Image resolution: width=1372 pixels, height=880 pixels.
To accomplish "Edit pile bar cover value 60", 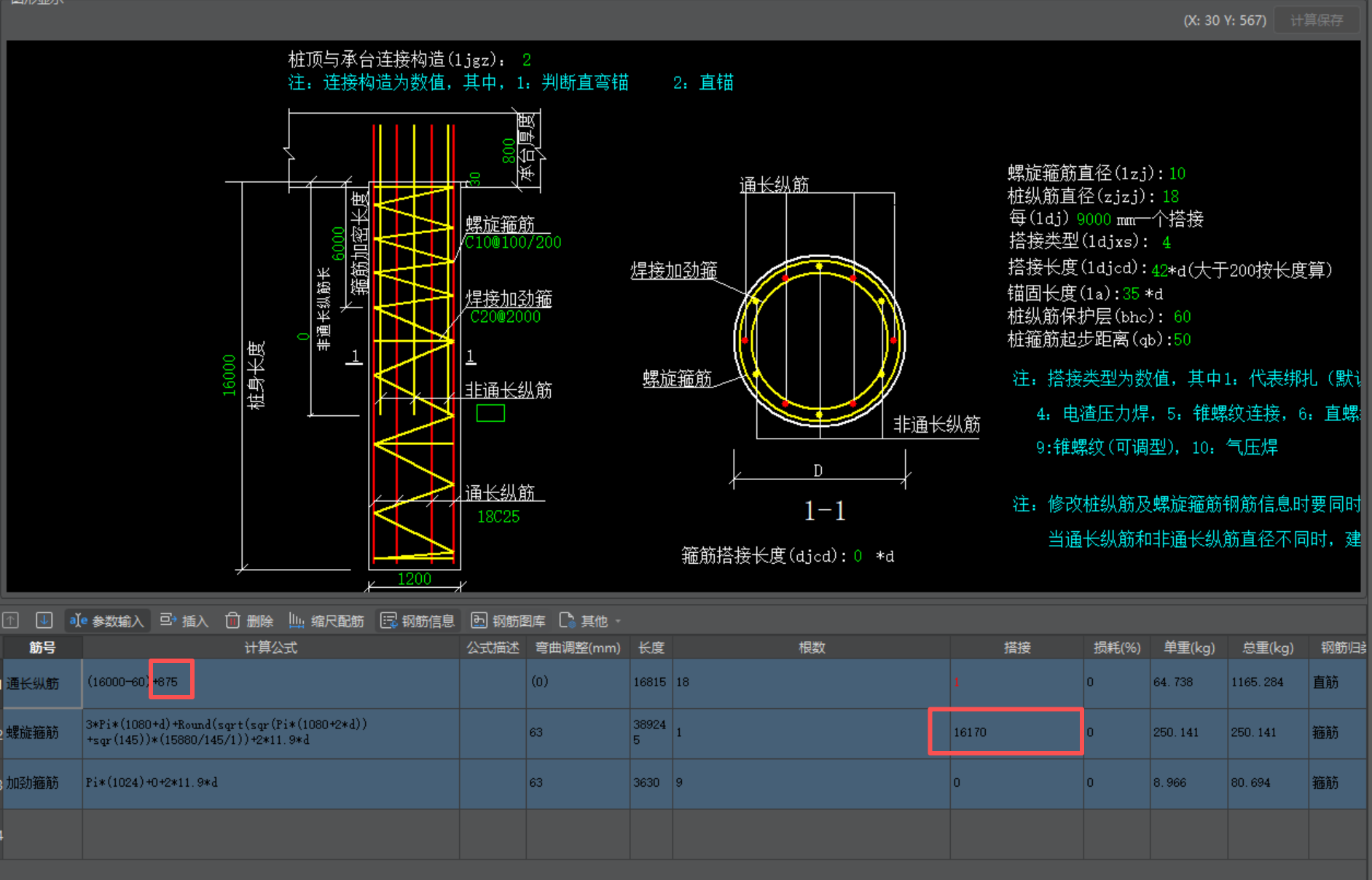I will [x=1183, y=317].
